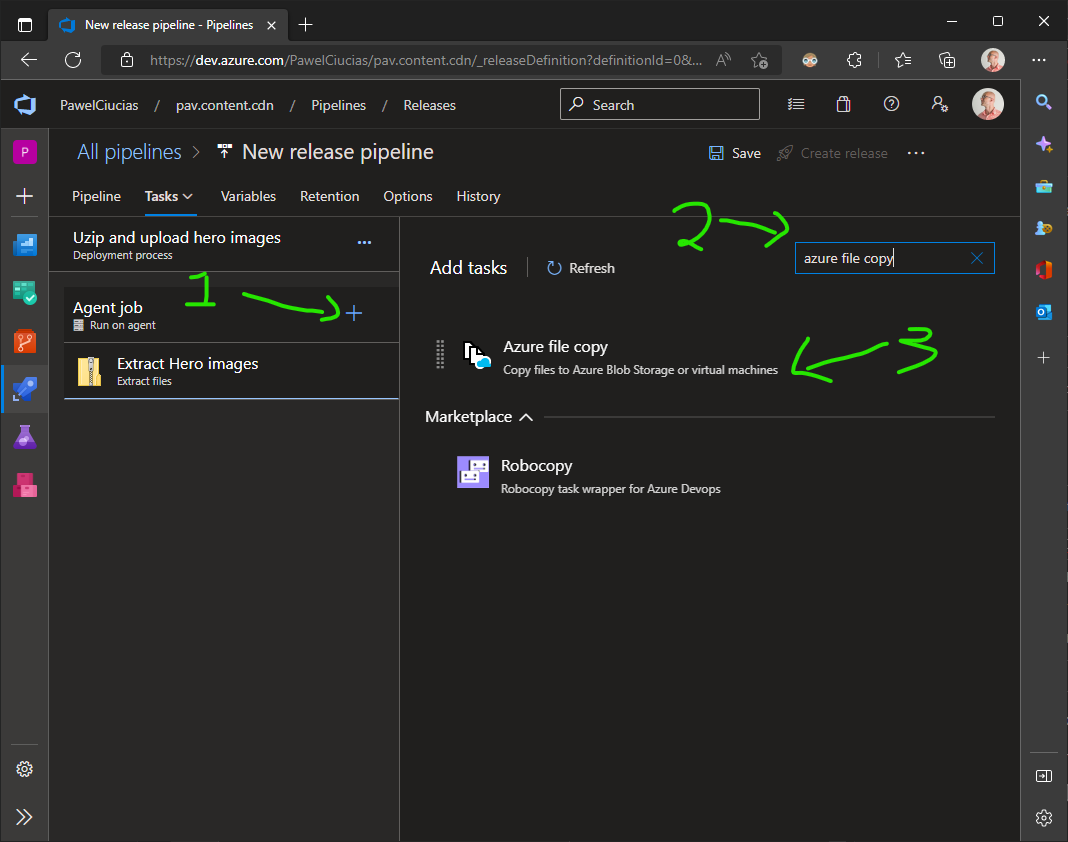Open Pipelines rocket icon in sidebar

click(x=25, y=389)
